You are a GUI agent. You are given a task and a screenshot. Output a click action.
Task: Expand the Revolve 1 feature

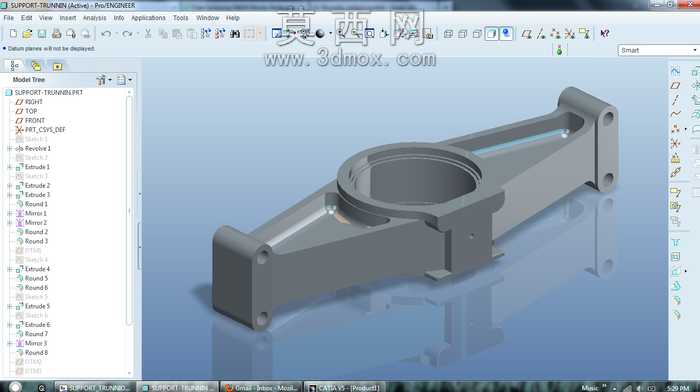point(9,148)
